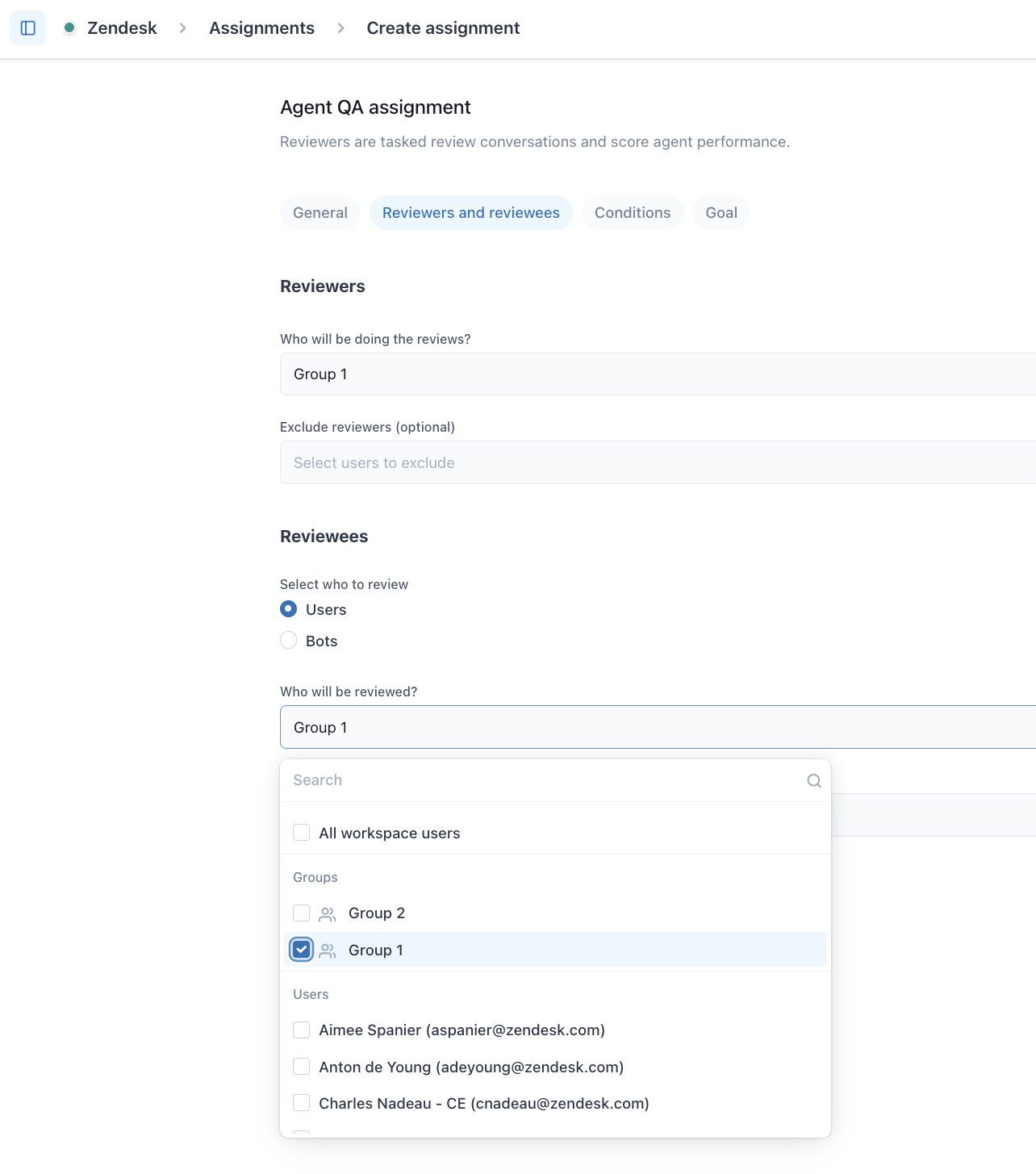Image resolution: width=1036 pixels, height=1174 pixels.
Task: Check the Group 2 checkbox
Action: click(302, 913)
